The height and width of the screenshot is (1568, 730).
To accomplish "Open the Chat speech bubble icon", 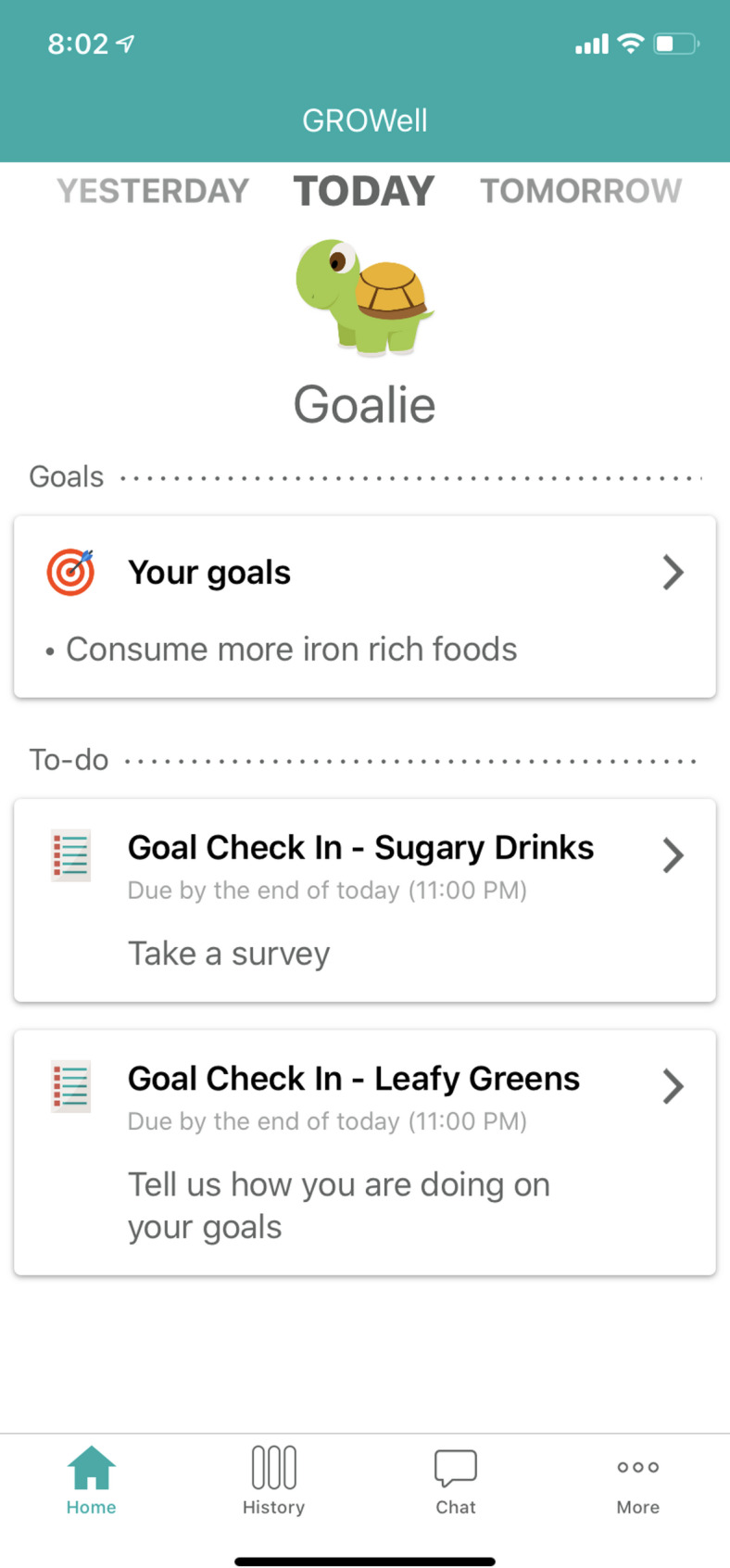I will [x=456, y=1468].
